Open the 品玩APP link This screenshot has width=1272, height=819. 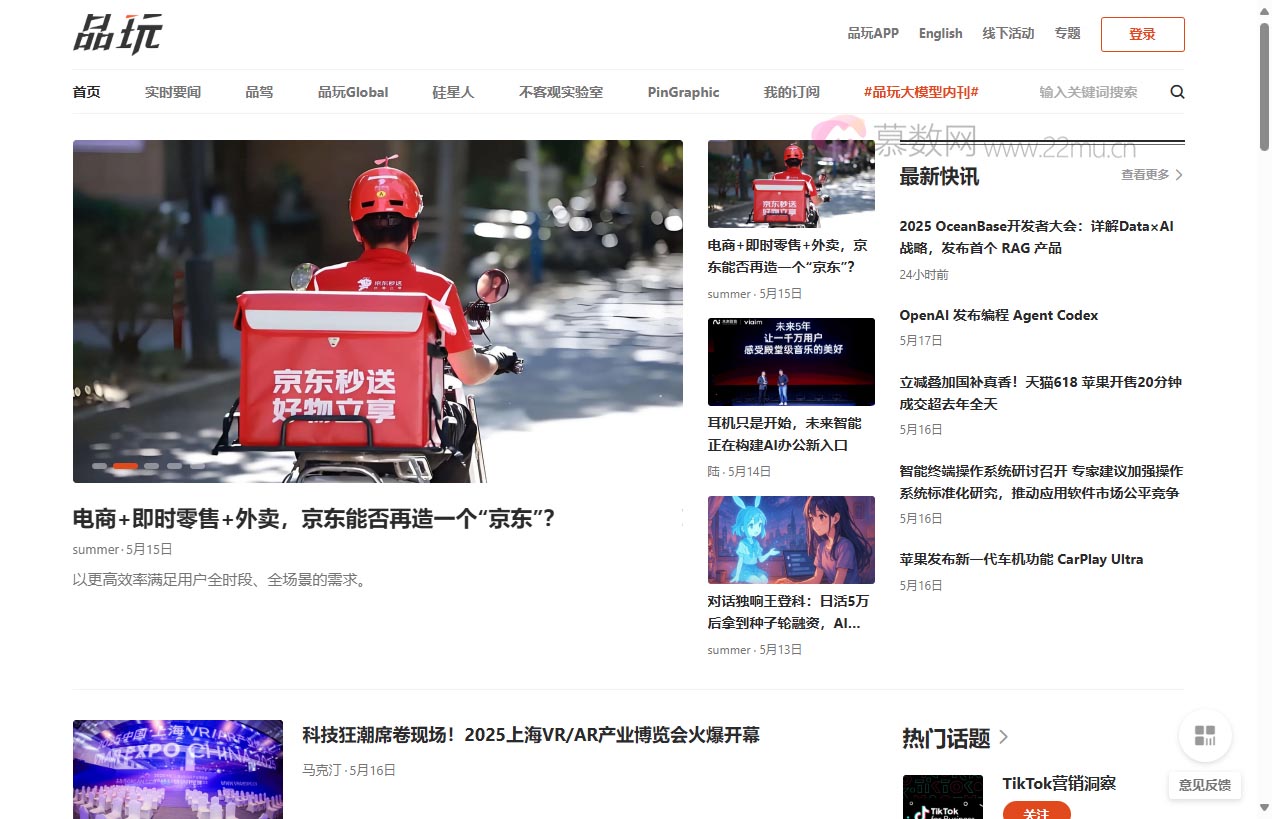(873, 33)
